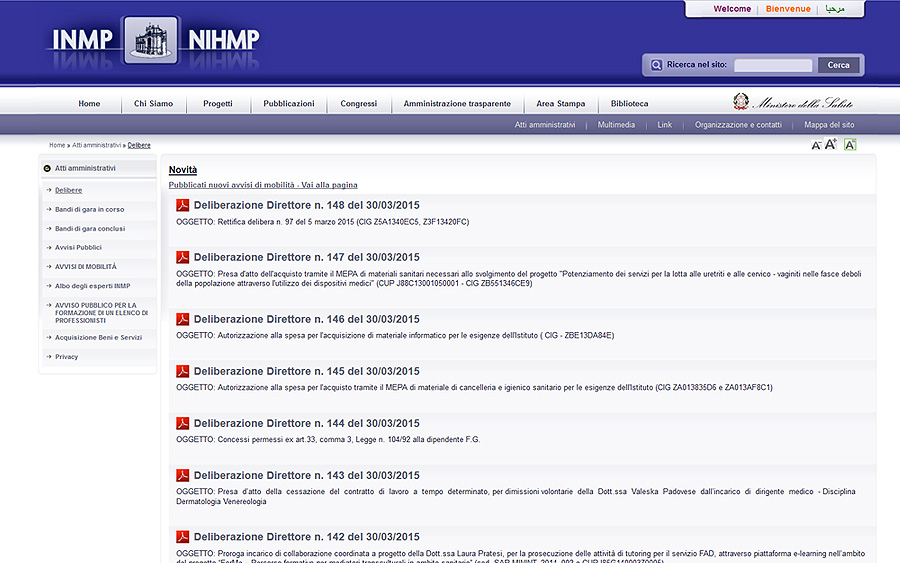Open the Chi Siamo menu
This screenshot has width=900, height=563.
[x=153, y=103]
